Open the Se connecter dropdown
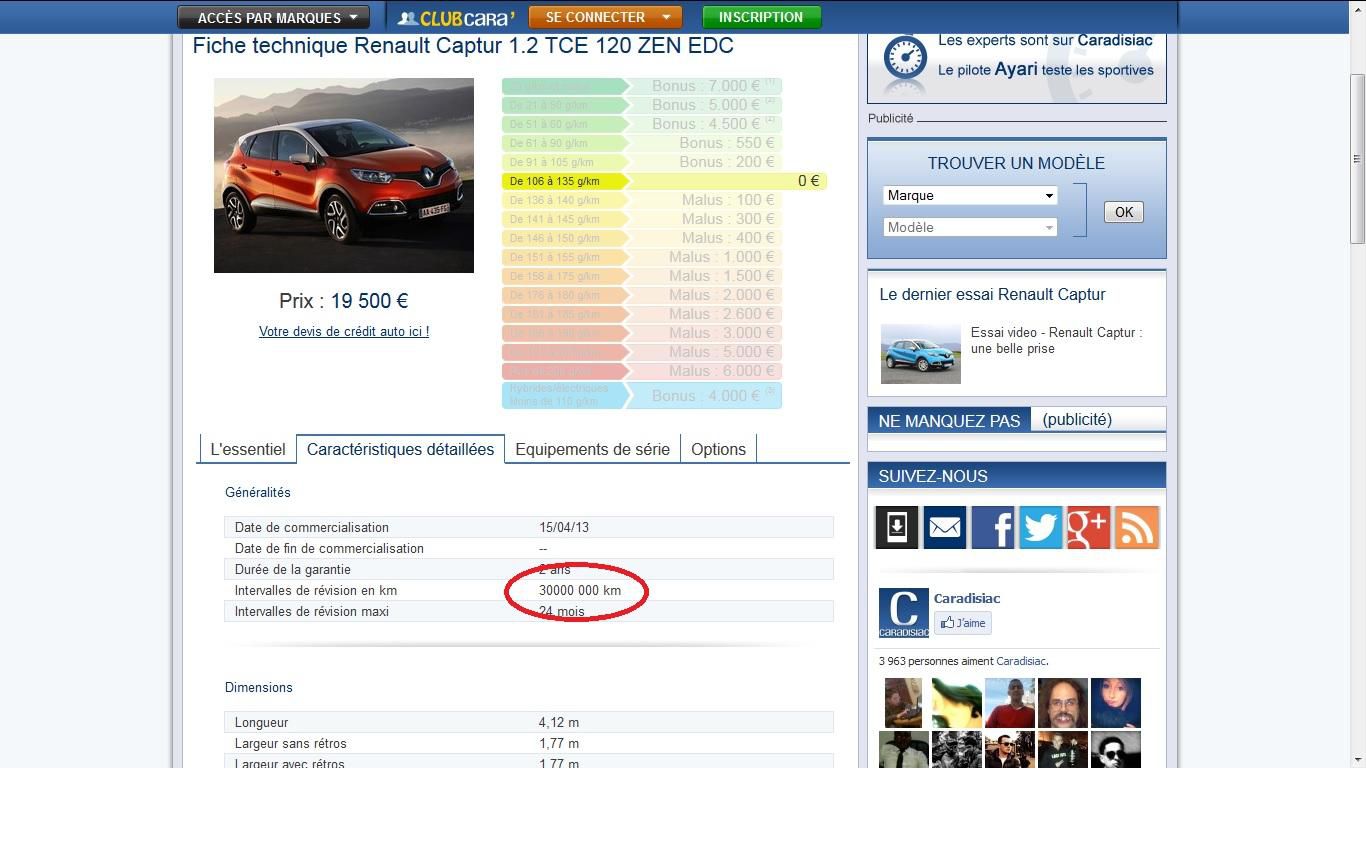 click(x=605, y=17)
